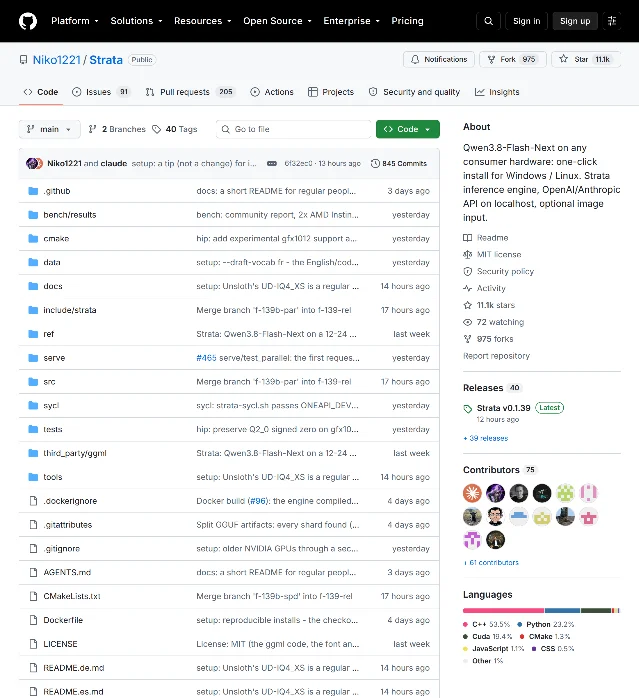Open the Security and quality tab

pos(414,92)
